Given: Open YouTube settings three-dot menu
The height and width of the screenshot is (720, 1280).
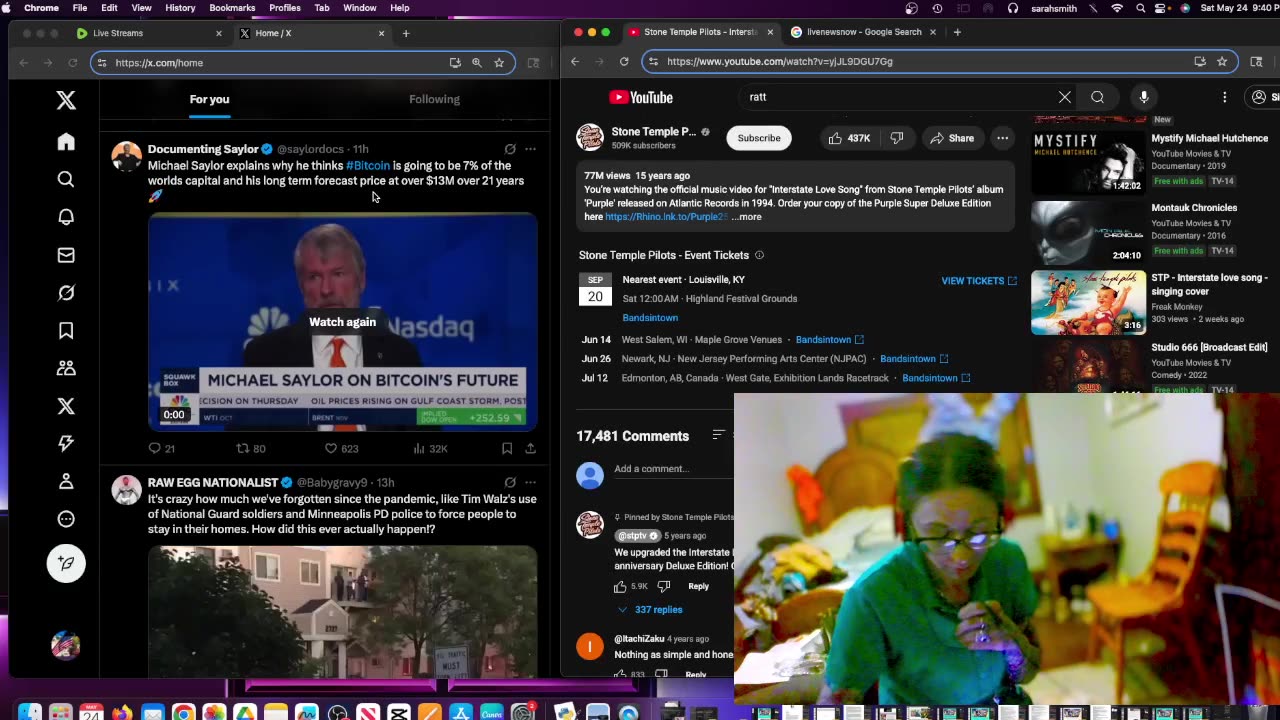Looking at the screenshot, I should tap(1224, 97).
